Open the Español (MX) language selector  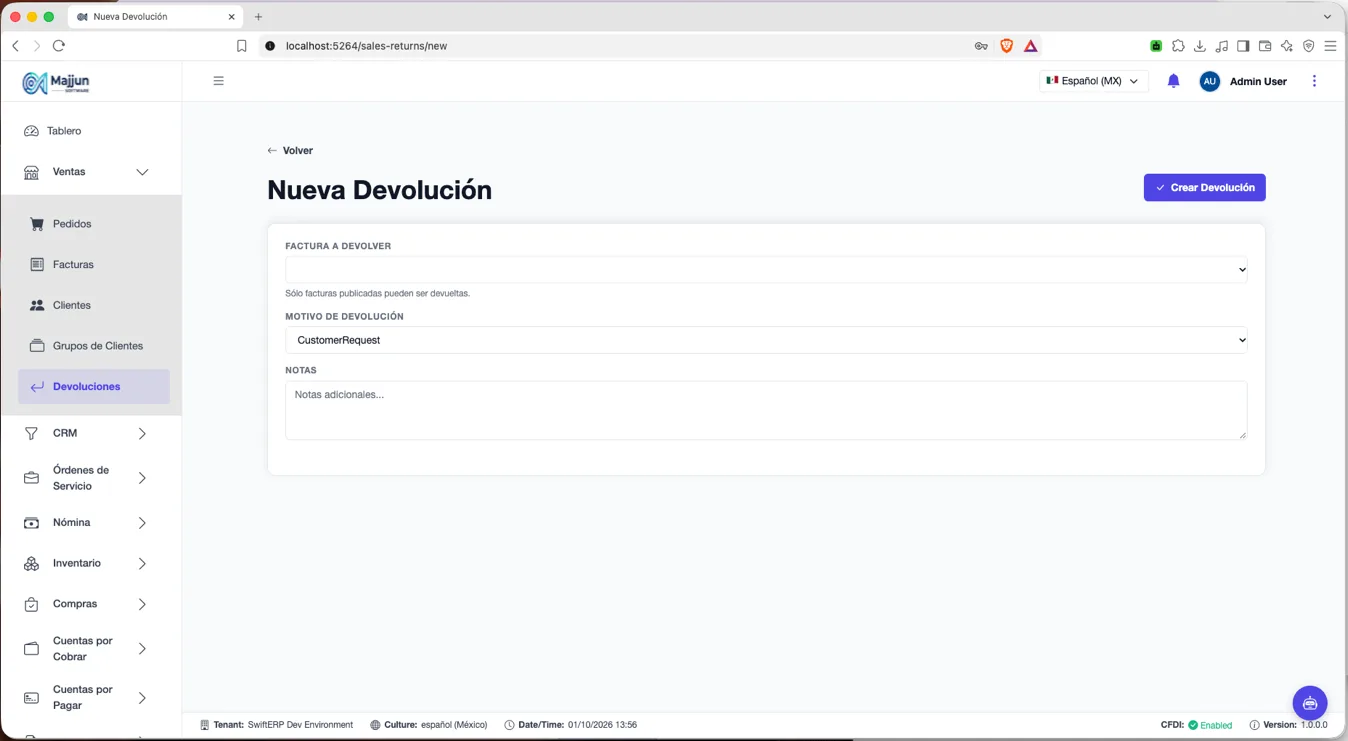[1093, 81]
